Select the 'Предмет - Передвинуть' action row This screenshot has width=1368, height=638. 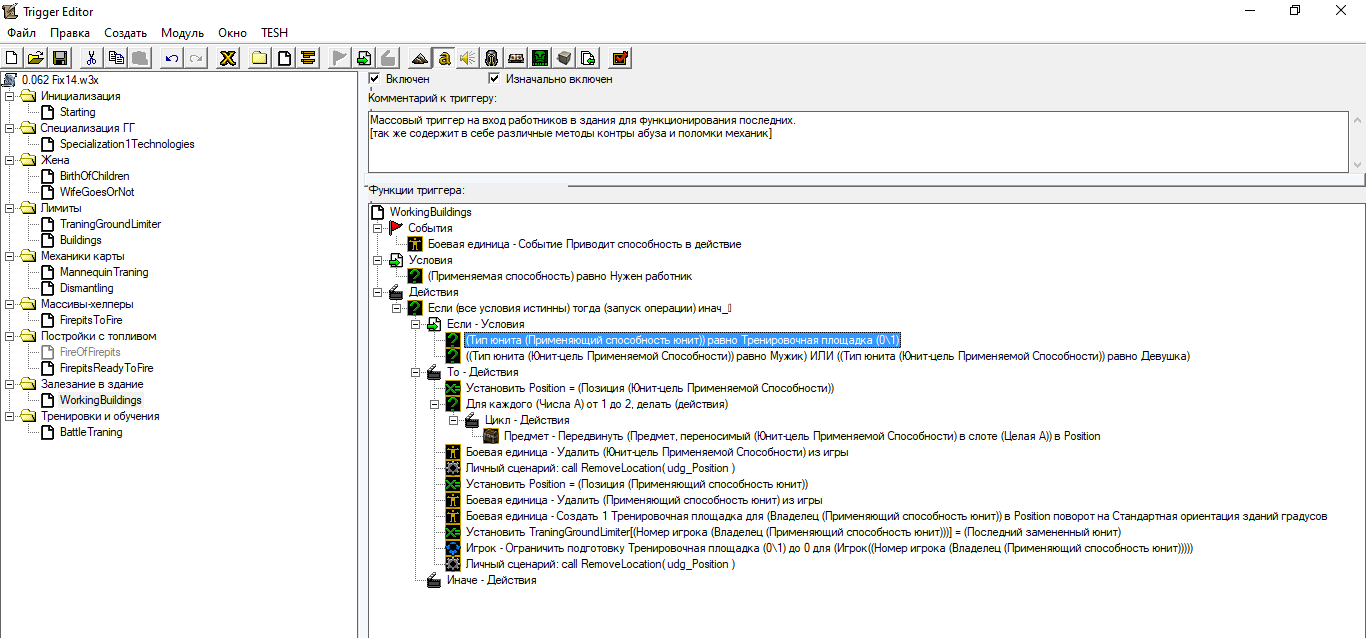point(802,436)
